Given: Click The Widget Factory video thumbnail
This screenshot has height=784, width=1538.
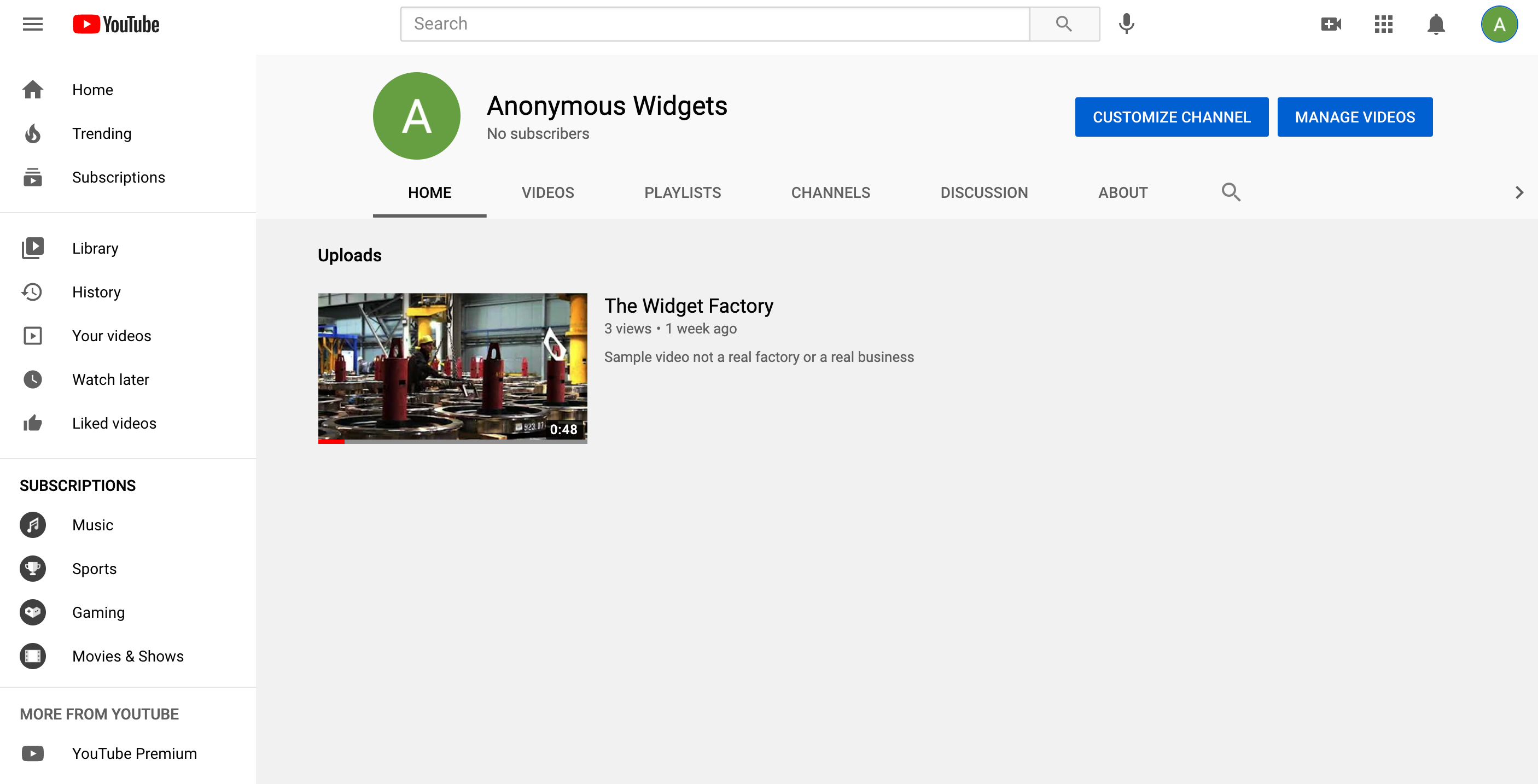Looking at the screenshot, I should [x=452, y=367].
